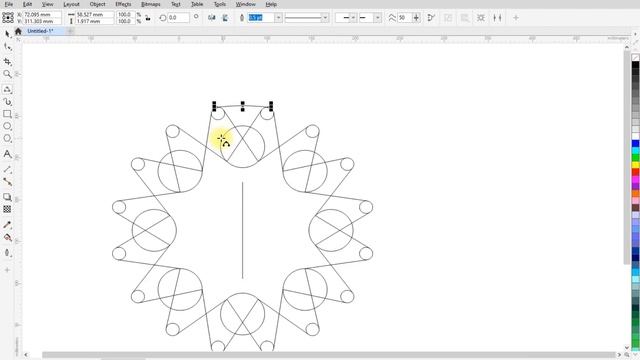Viewport: 640px width, 360px height.
Task: Open the Tools menu
Action: click(x=220, y=4)
